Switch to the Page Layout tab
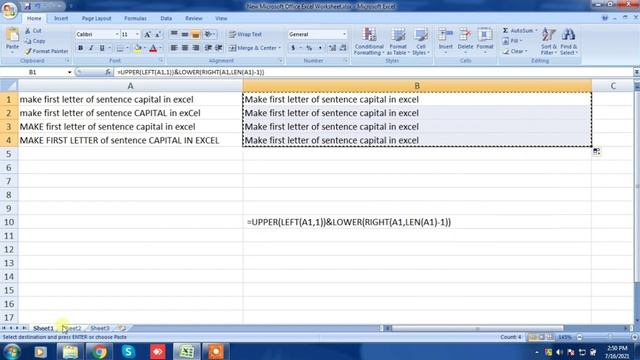 (96, 18)
